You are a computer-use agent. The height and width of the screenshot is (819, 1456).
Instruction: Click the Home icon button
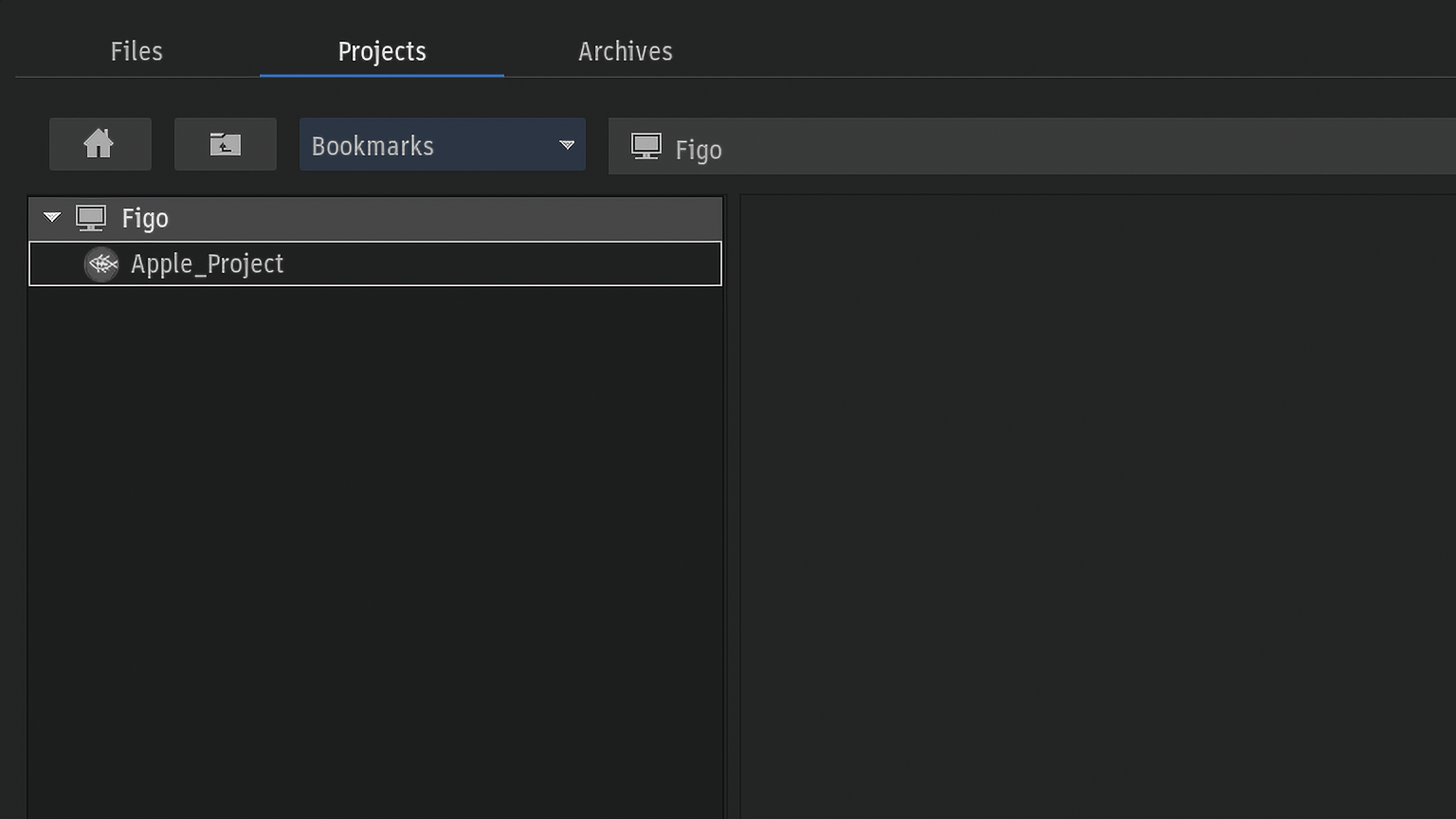100,144
